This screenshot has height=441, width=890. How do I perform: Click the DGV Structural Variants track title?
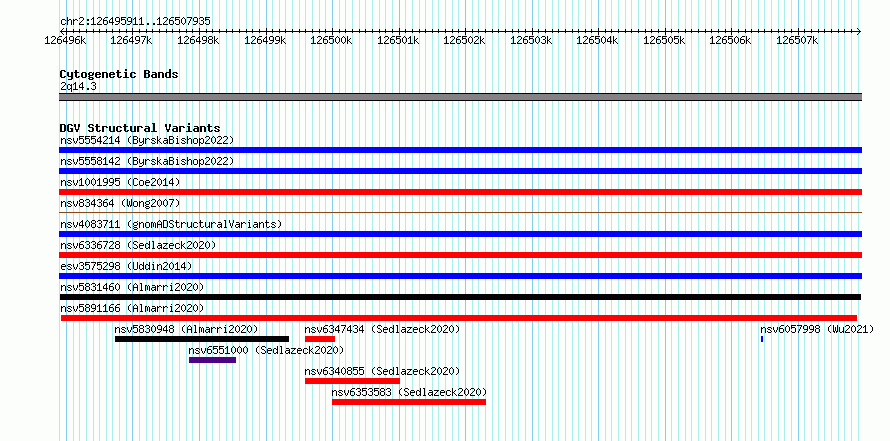point(140,128)
